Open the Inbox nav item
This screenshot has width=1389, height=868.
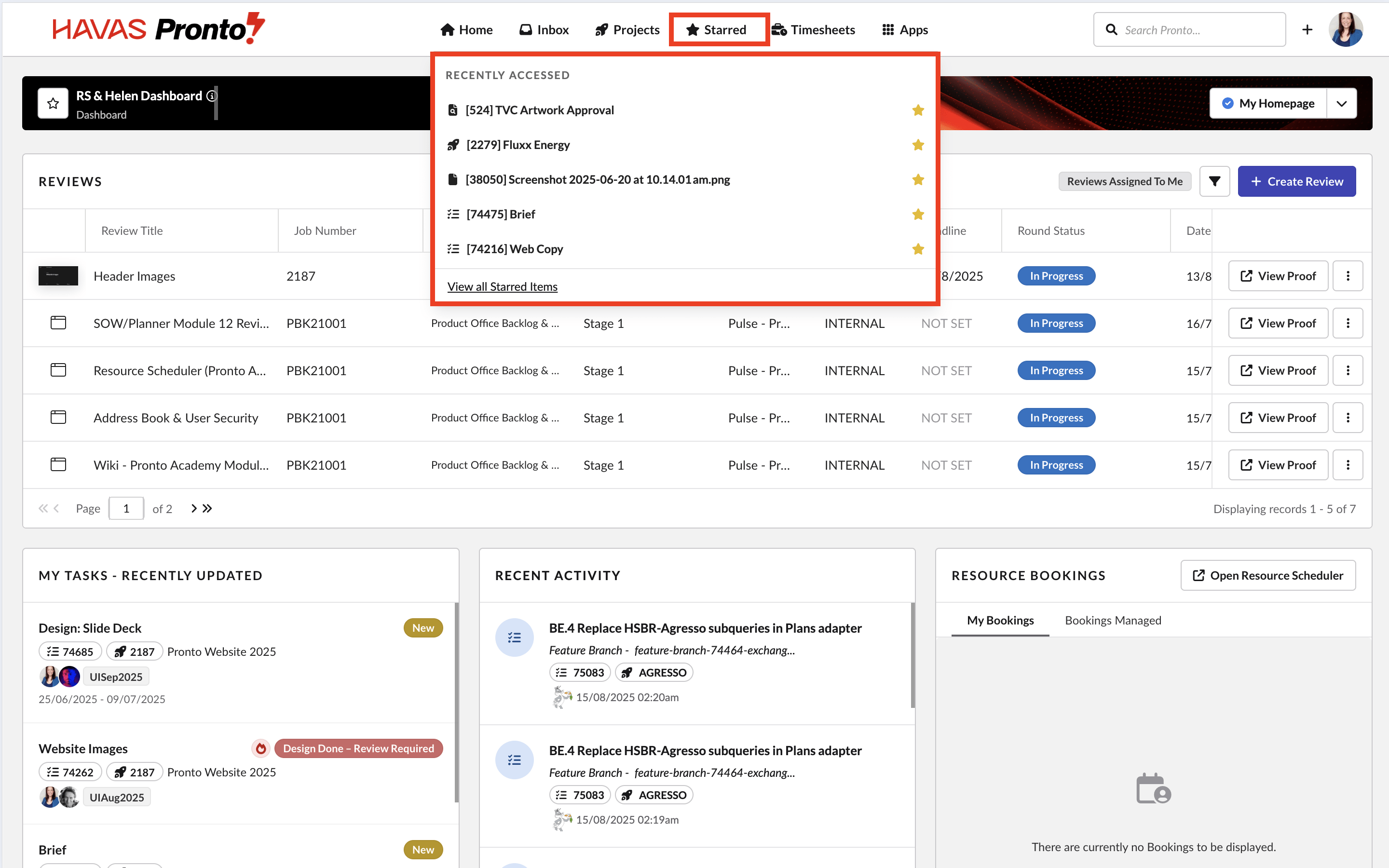(x=544, y=30)
